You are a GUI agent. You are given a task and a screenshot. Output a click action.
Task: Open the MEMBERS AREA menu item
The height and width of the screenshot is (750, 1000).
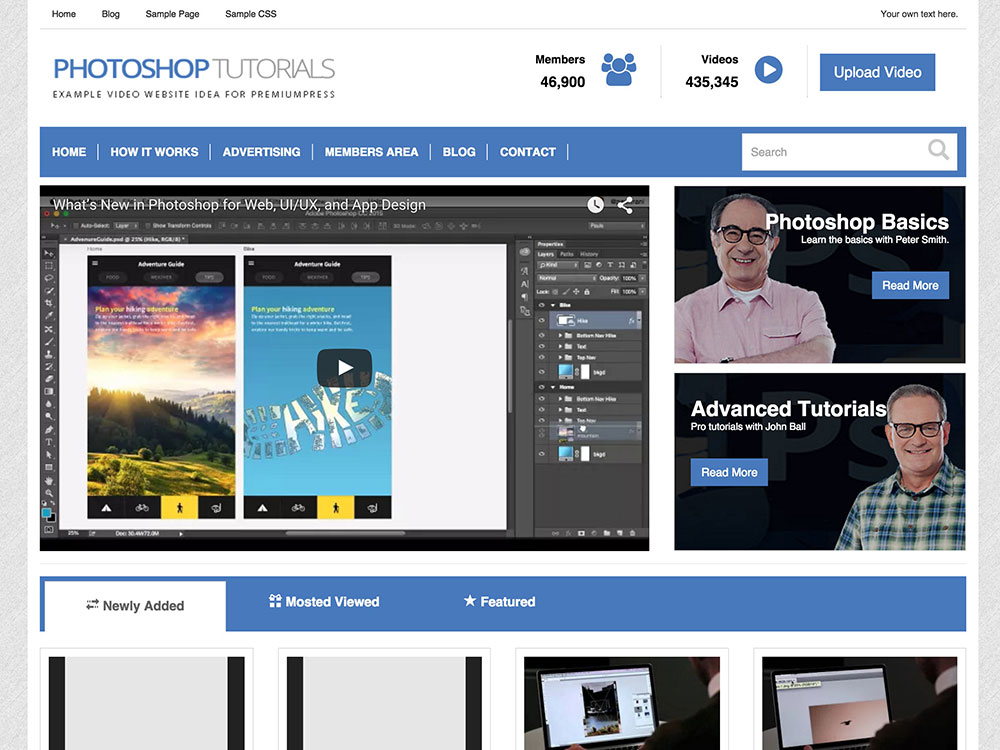[371, 152]
